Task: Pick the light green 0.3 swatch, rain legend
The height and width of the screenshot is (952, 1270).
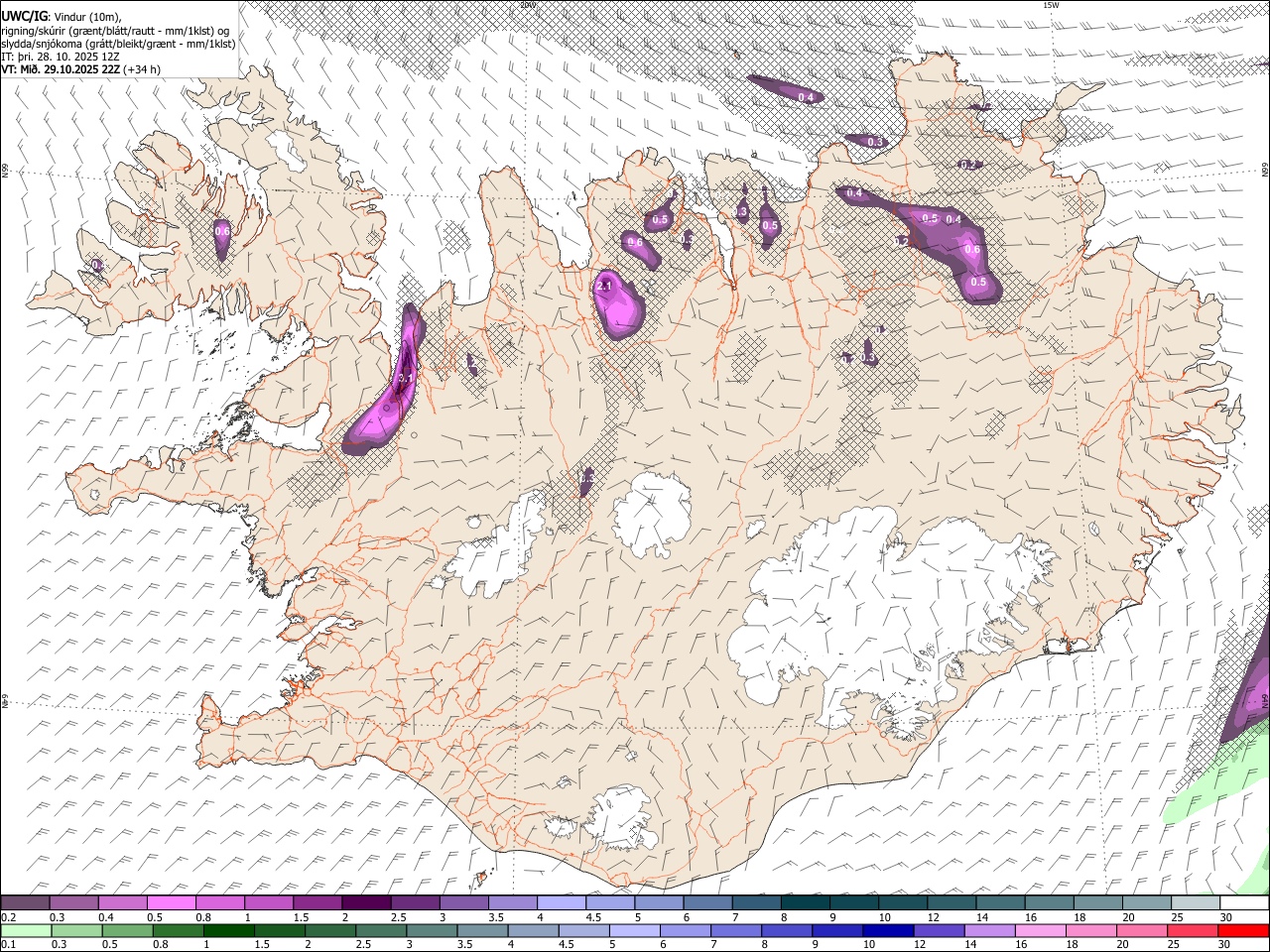Action: [76, 930]
